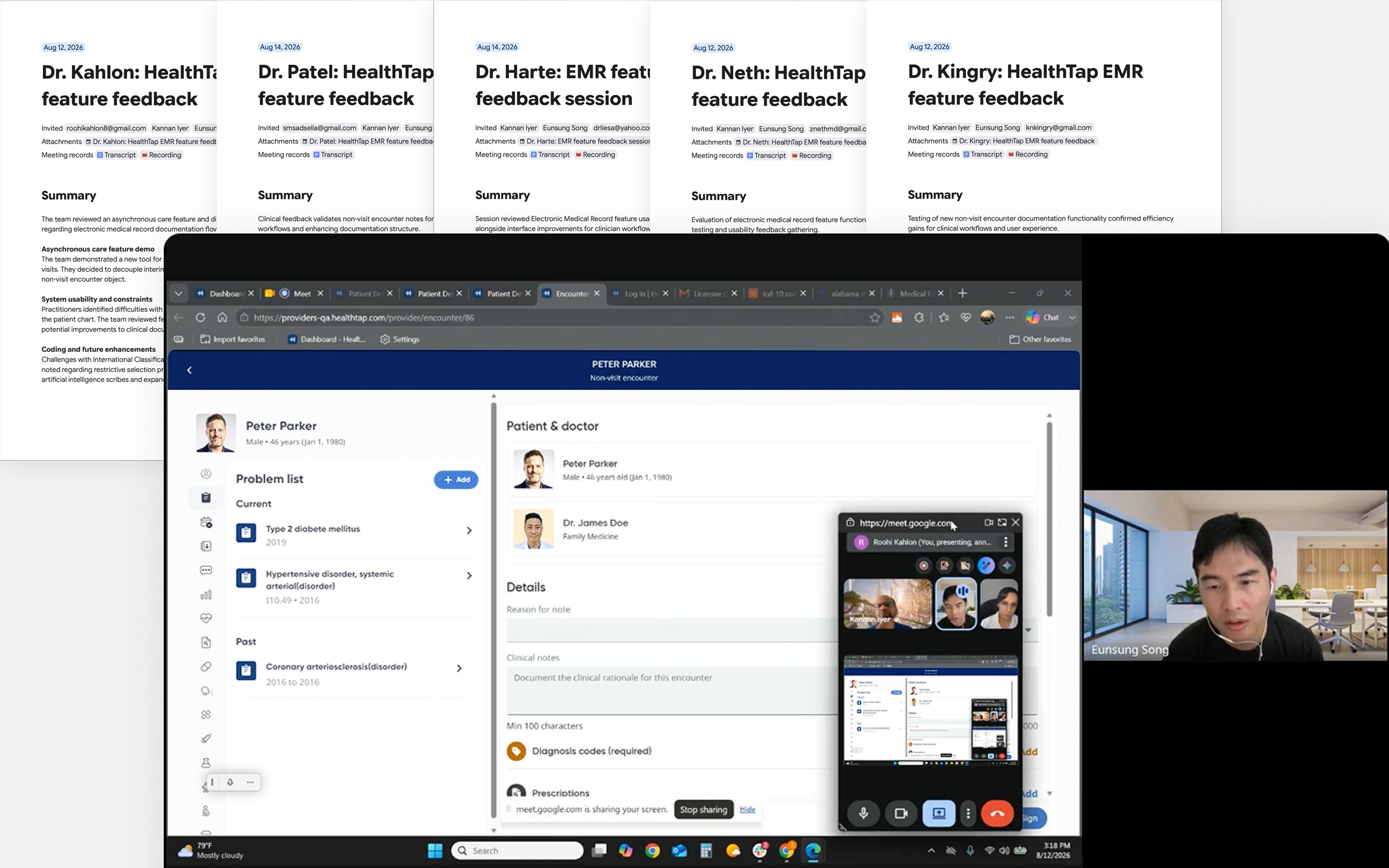Viewport: 1389px width, 868px height.
Task: Click the Meet record button icon
Action: coord(924,565)
